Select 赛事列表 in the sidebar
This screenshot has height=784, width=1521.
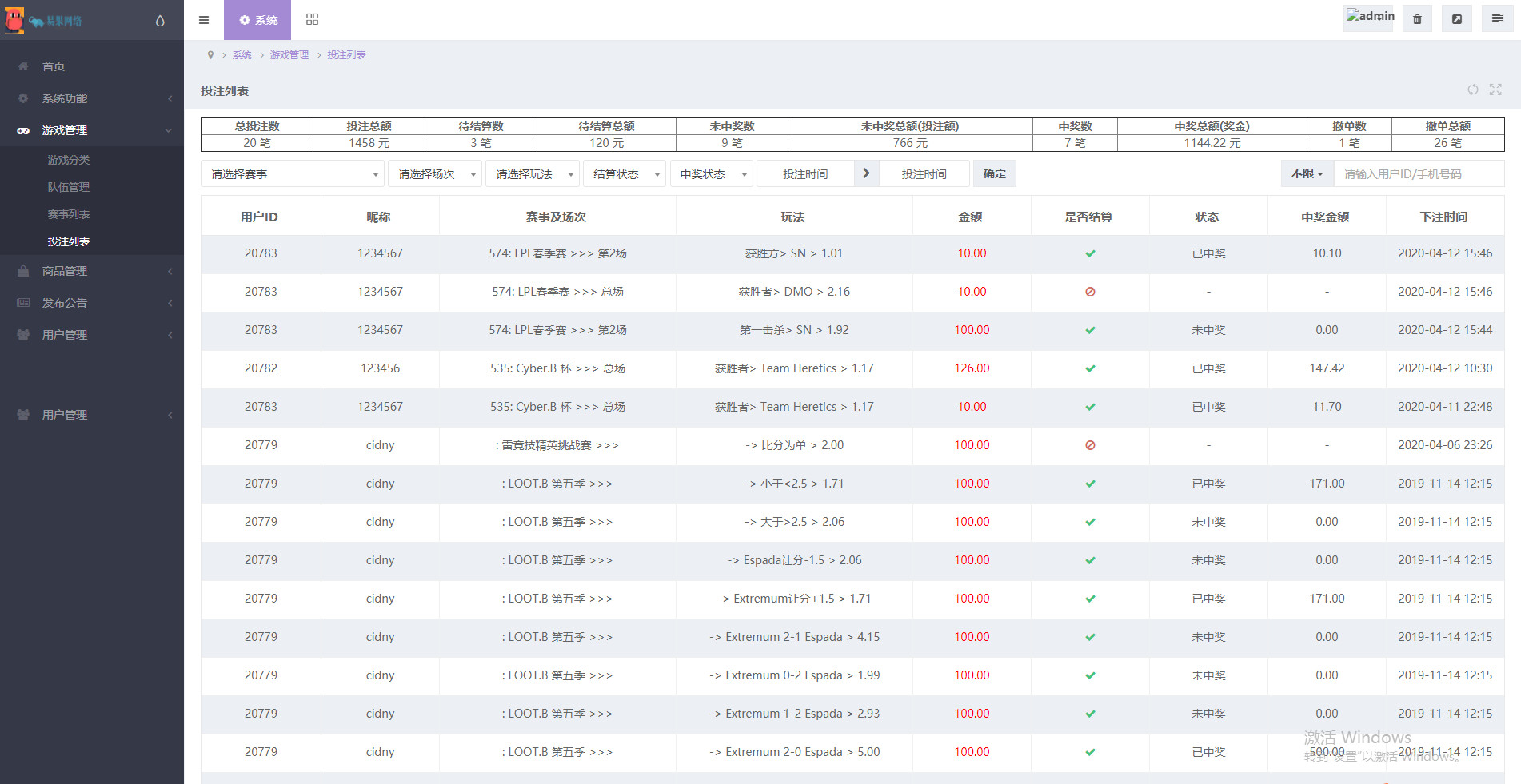pos(69,214)
